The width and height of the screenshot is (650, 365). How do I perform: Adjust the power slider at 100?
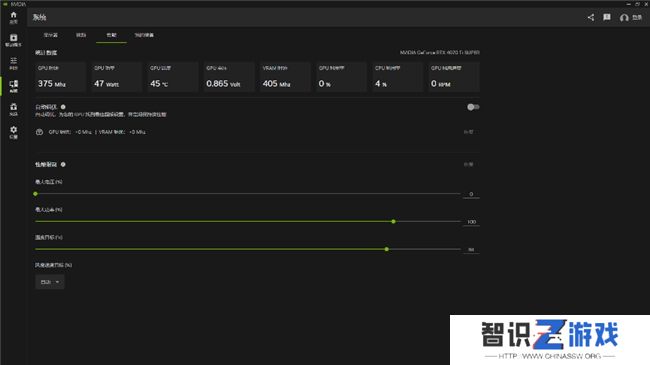393,221
